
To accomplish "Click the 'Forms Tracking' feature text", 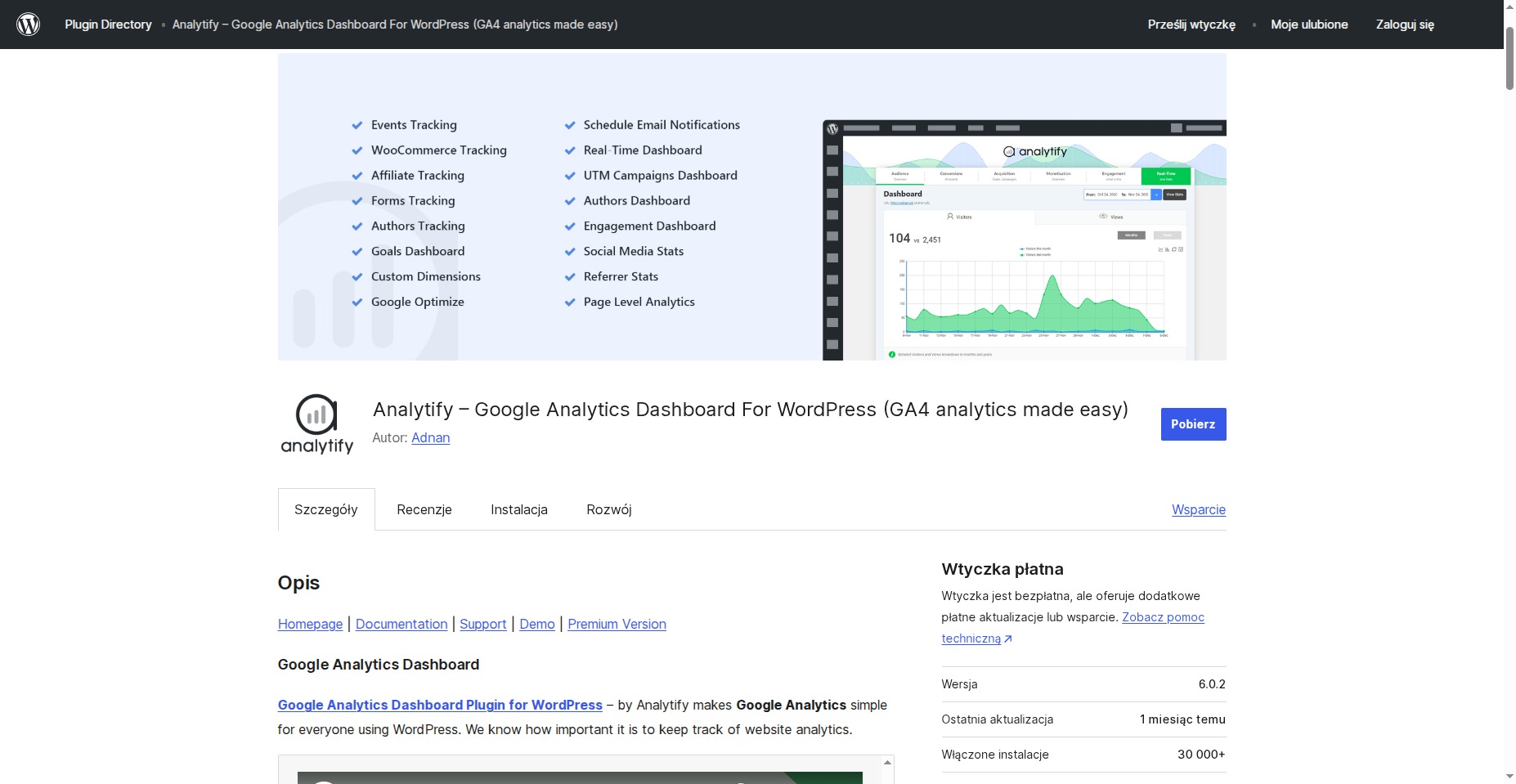I will pyautogui.click(x=413, y=200).
